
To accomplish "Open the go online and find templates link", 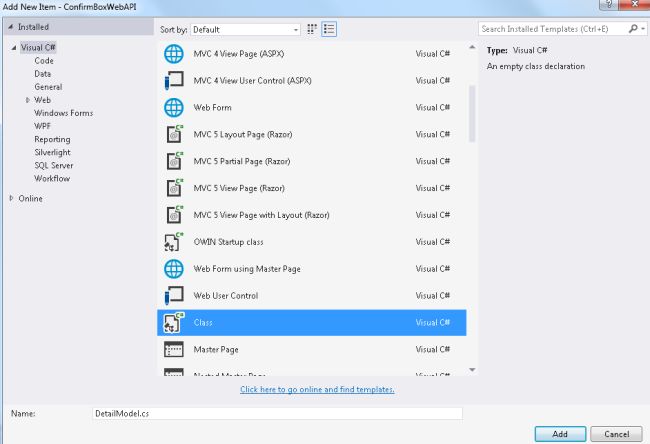I will (x=317, y=389).
